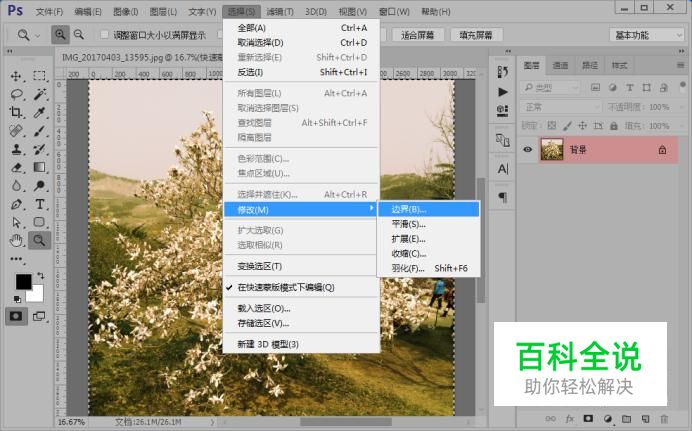Click the zoom out magnifier option
The height and width of the screenshot is (431, 692).
79,34
